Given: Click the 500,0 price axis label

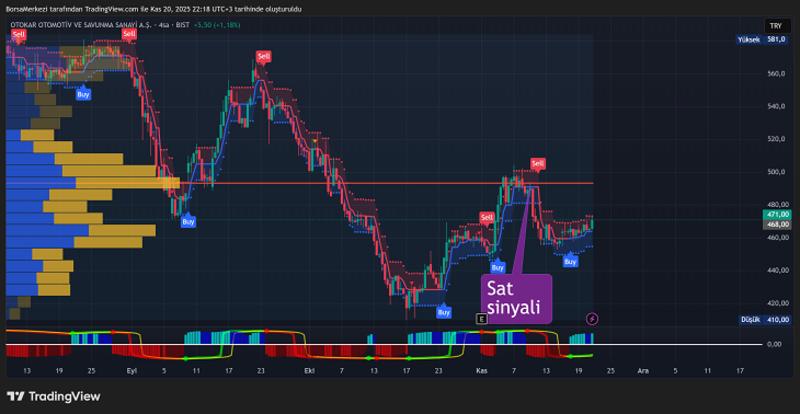Looking at the screenshot, I should [x=776, y=172].
